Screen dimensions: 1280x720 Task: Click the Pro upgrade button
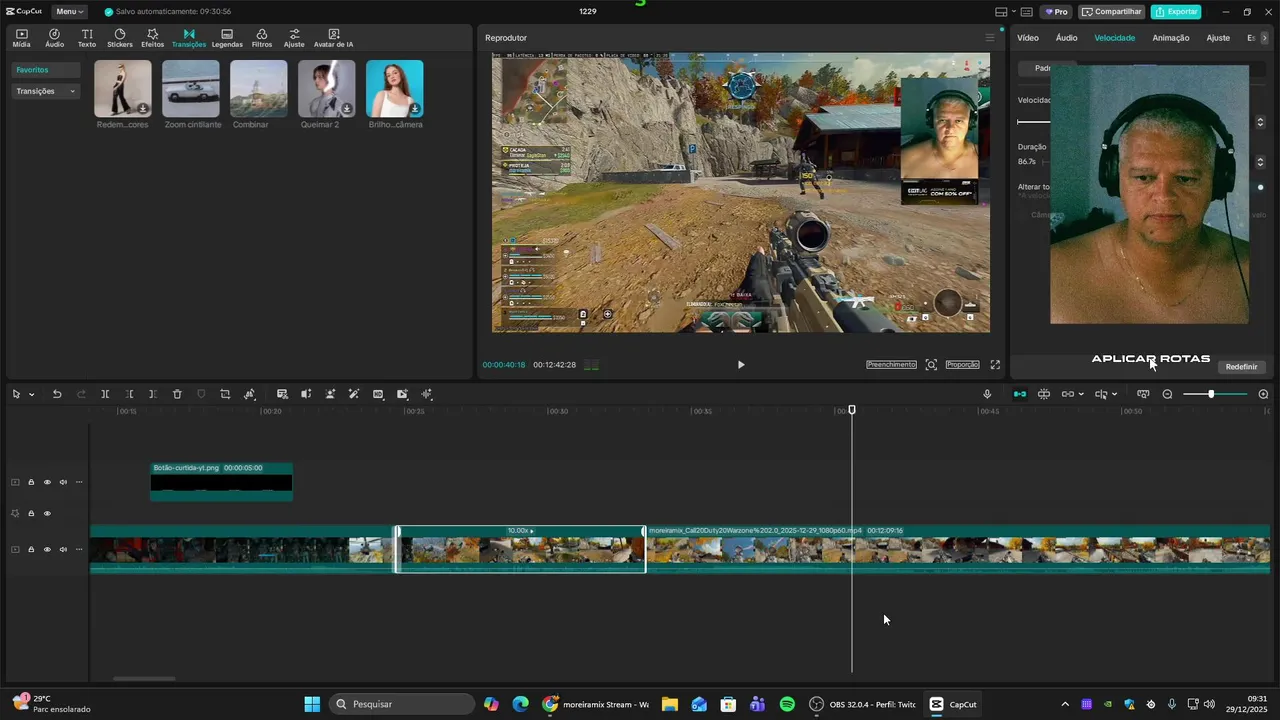[x=1056, y=12]
